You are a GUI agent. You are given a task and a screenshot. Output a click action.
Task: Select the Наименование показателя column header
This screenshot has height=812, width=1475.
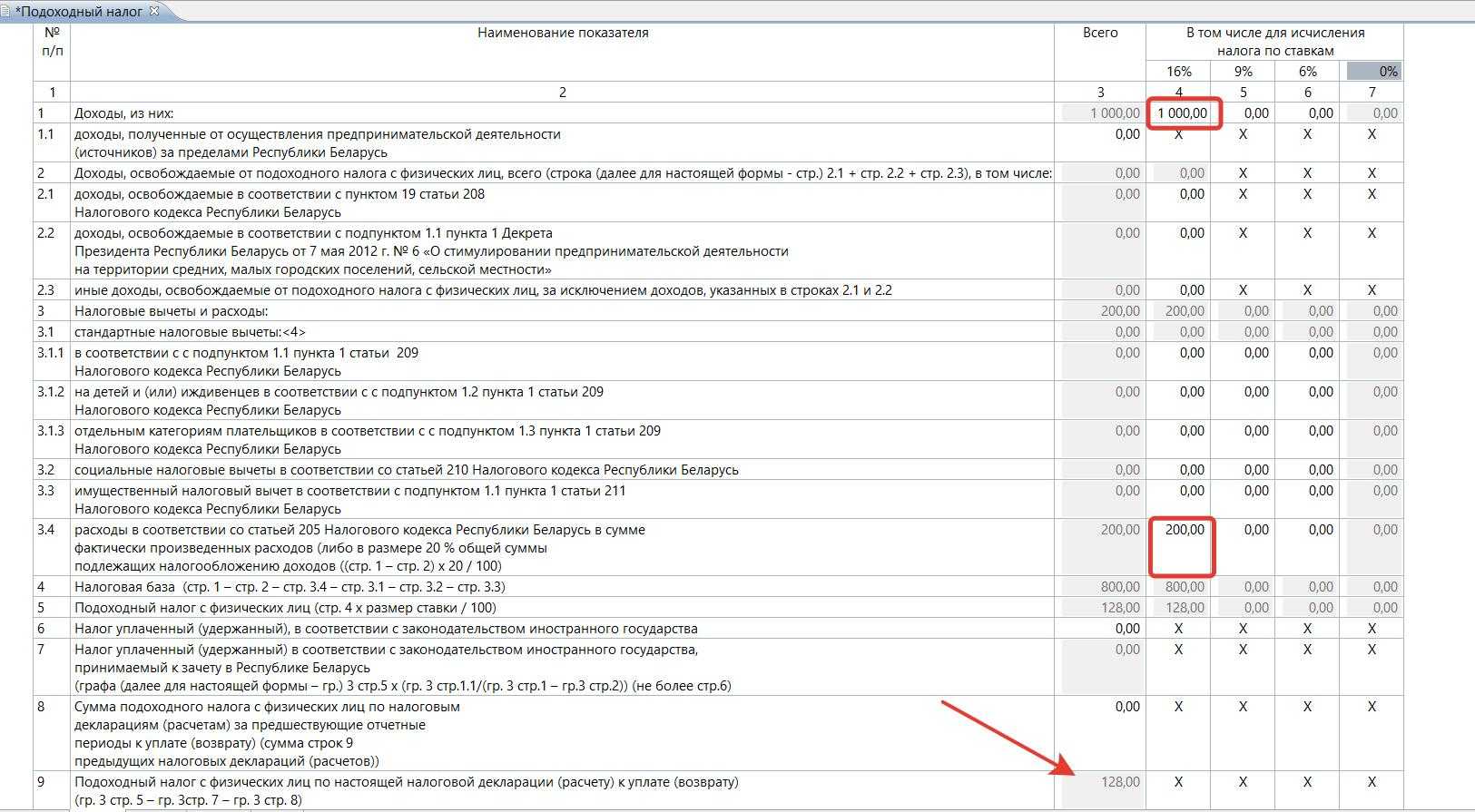click(x=563, y=33)
